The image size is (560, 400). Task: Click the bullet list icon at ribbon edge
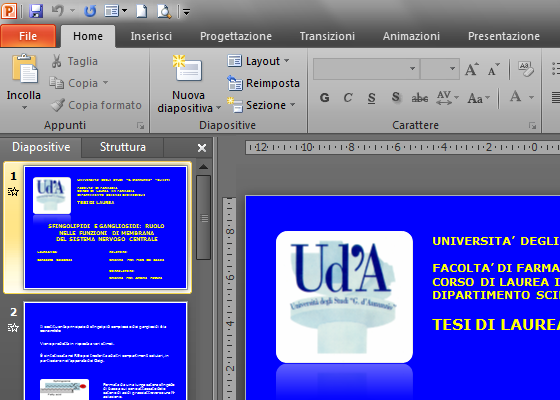click(556, 69)
